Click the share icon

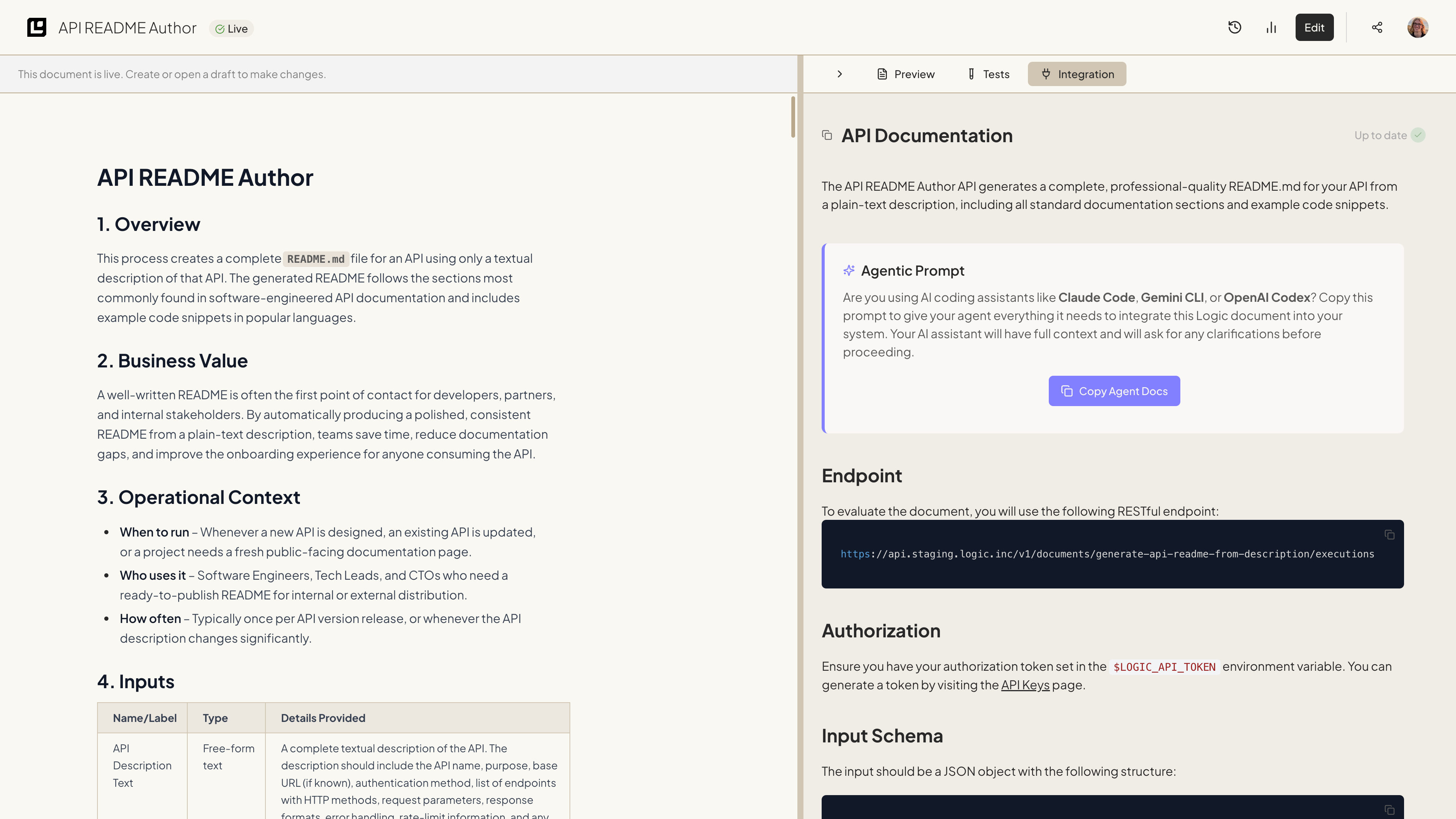tap(1377, 28)
